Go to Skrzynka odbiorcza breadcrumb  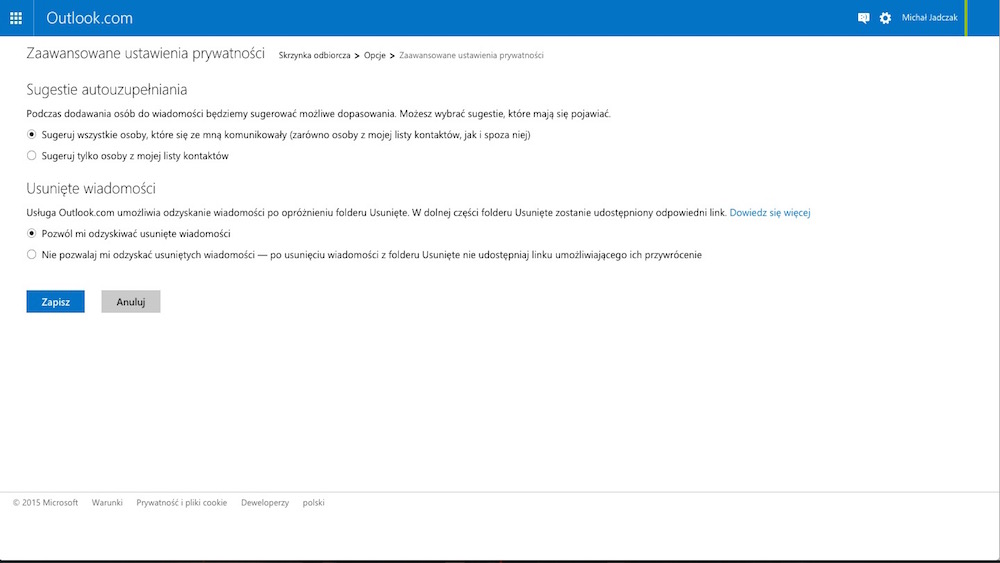pos(314,55)
